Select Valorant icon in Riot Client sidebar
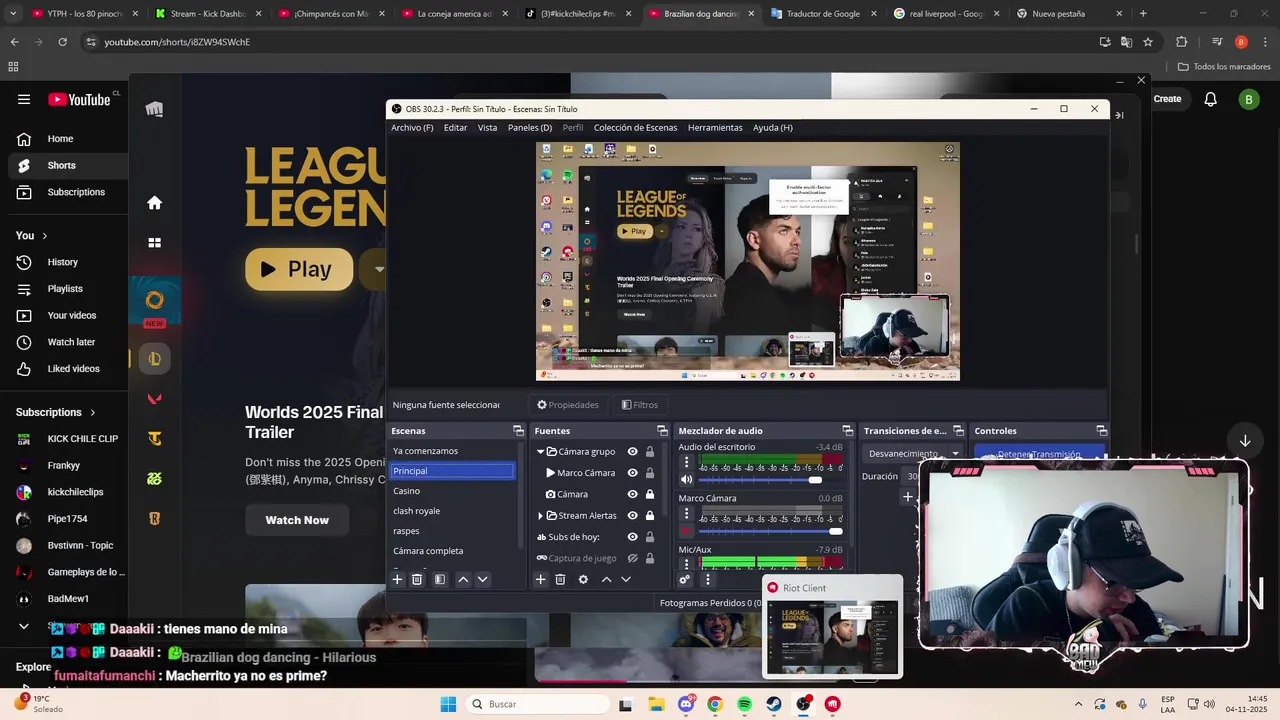Image resolution: width=1280 pixels, height=720 pixels. point(154,399)
